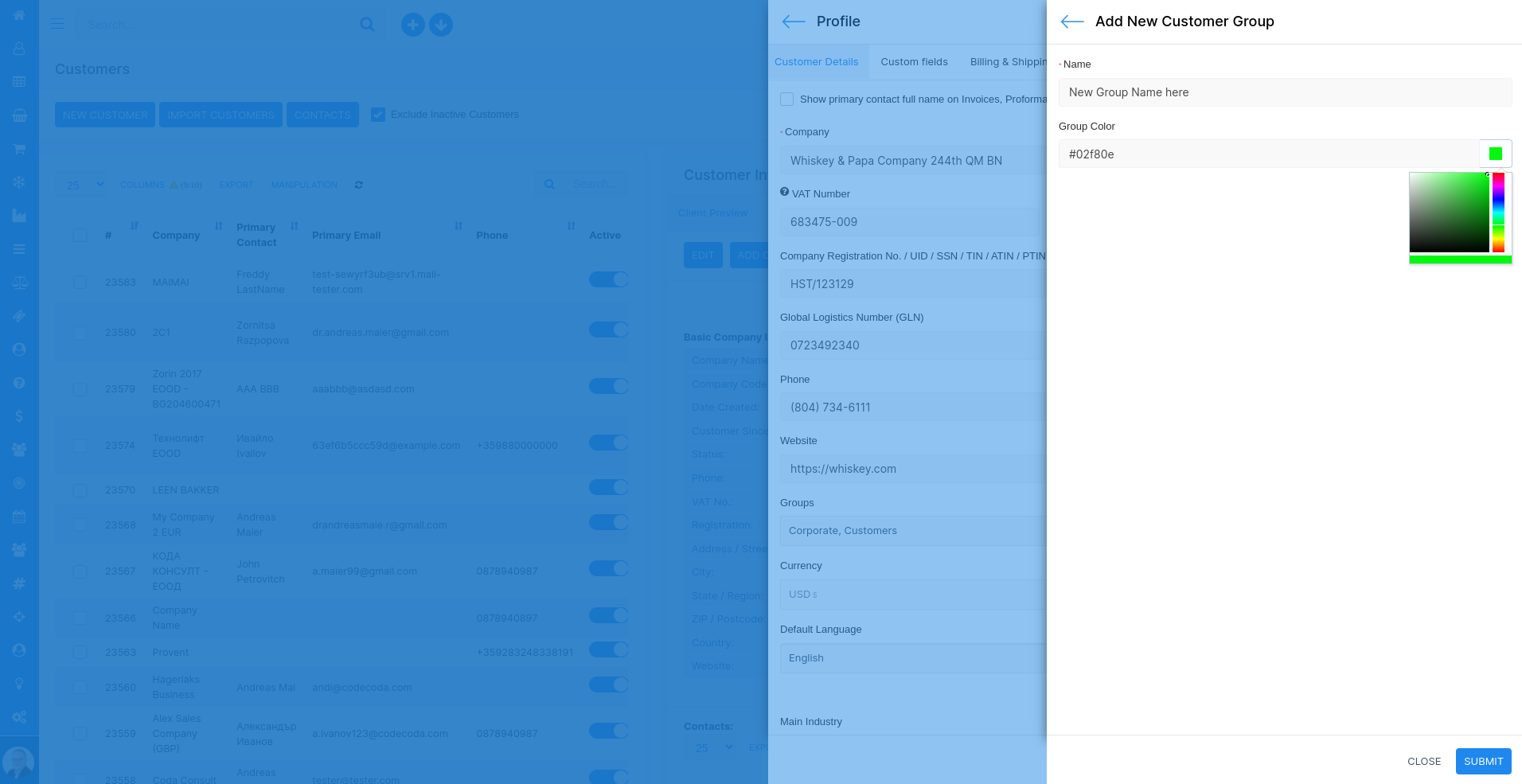Click the VAT Number help icon
The height and width of the screenshot is (784, 1522).
[784, 192]
